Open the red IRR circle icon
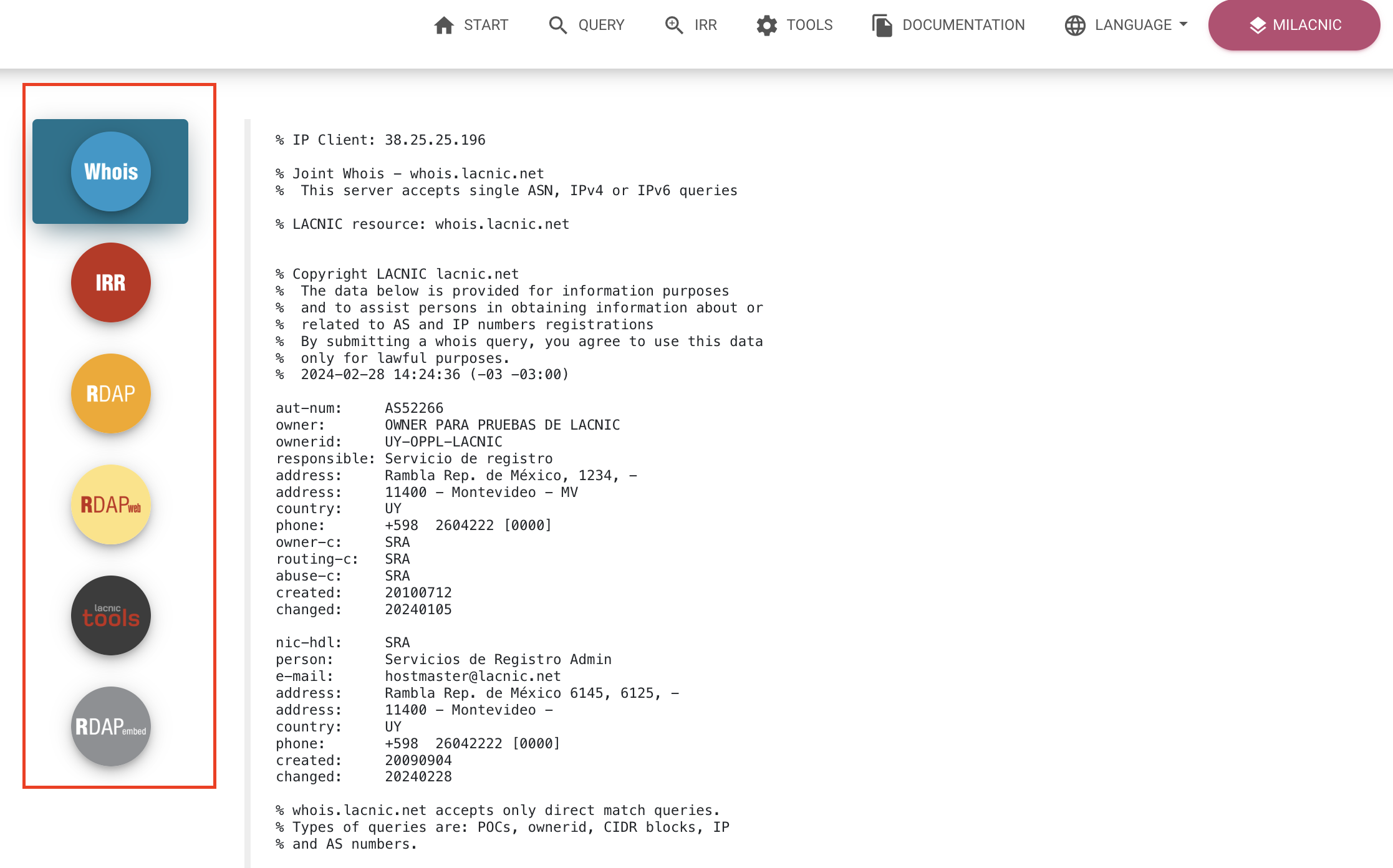The width and height of the screenshot is (1393, 868). click(110, 282)
